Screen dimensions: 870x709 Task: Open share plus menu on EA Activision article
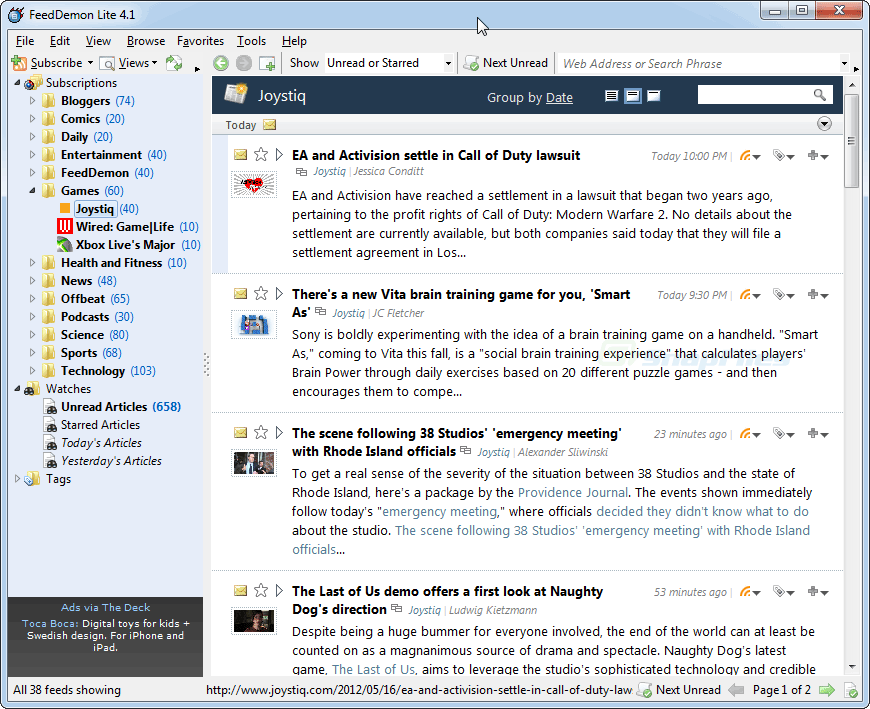(818, 156)
